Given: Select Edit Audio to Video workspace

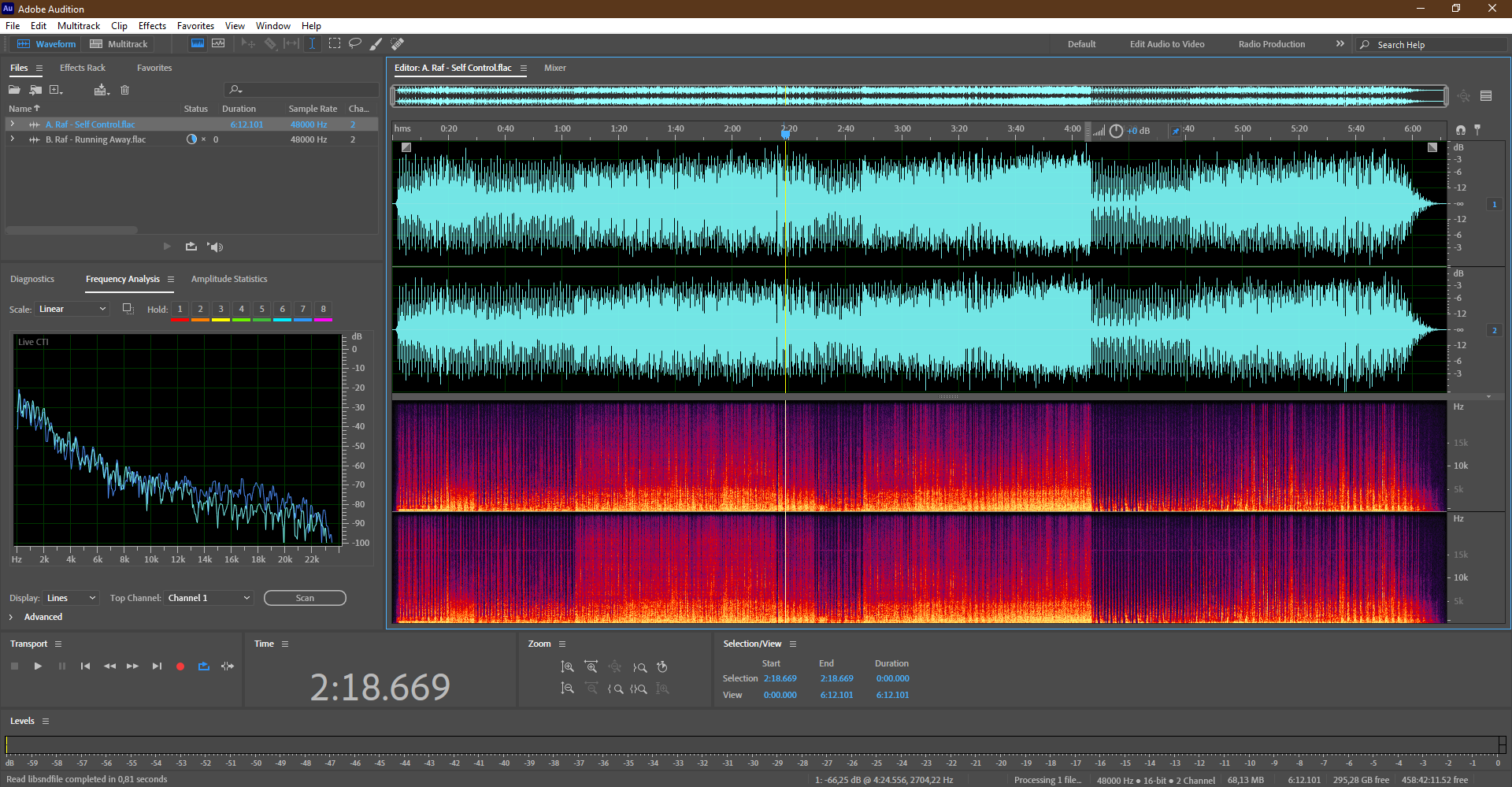Looking at the screenshot, I should click(1167, 44).
